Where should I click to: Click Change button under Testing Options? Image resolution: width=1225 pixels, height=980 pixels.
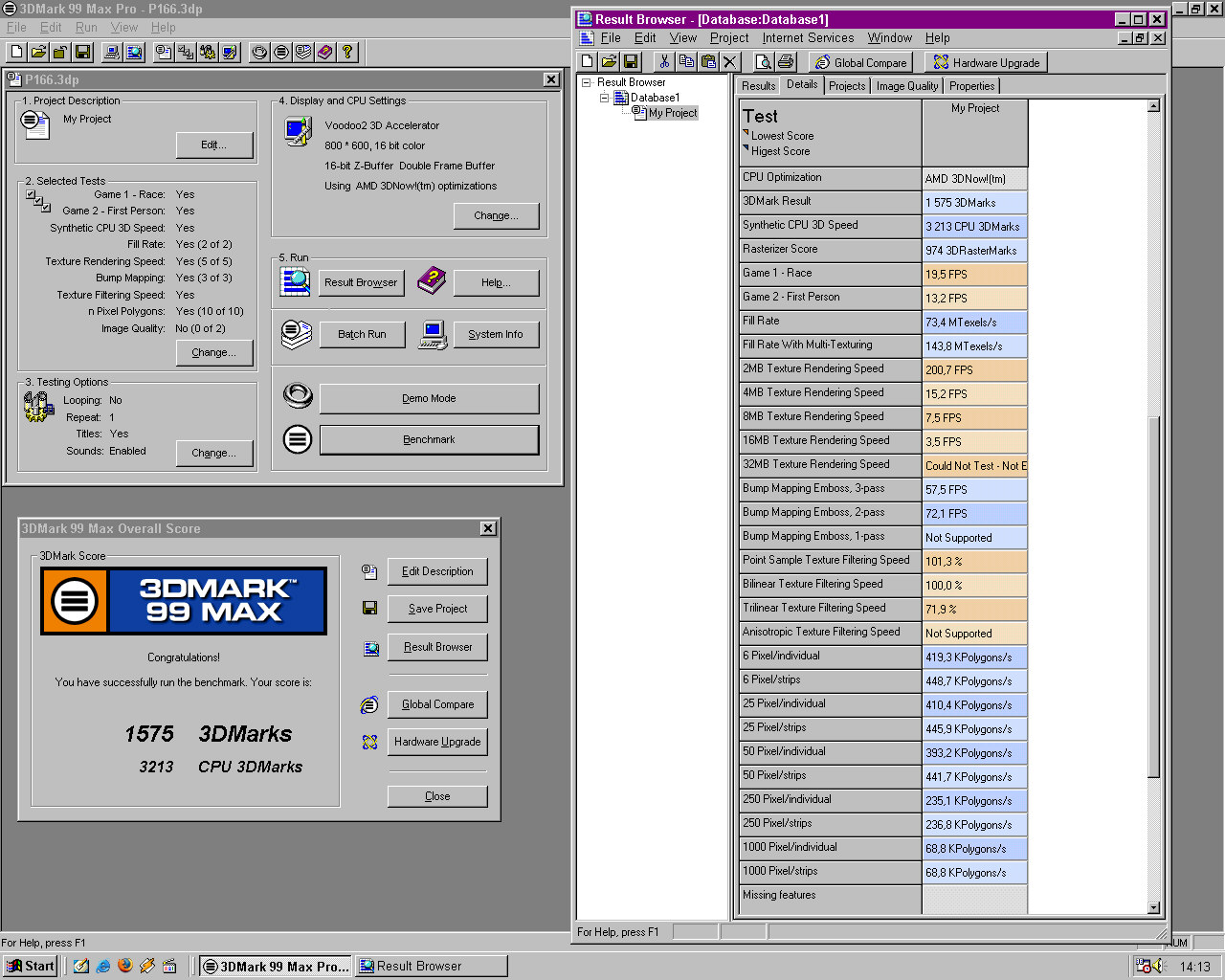214,454
